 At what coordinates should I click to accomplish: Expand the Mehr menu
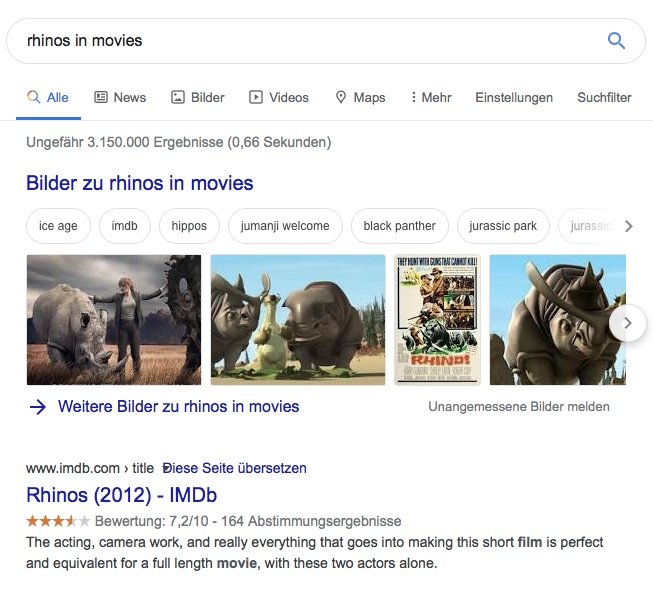431,97
